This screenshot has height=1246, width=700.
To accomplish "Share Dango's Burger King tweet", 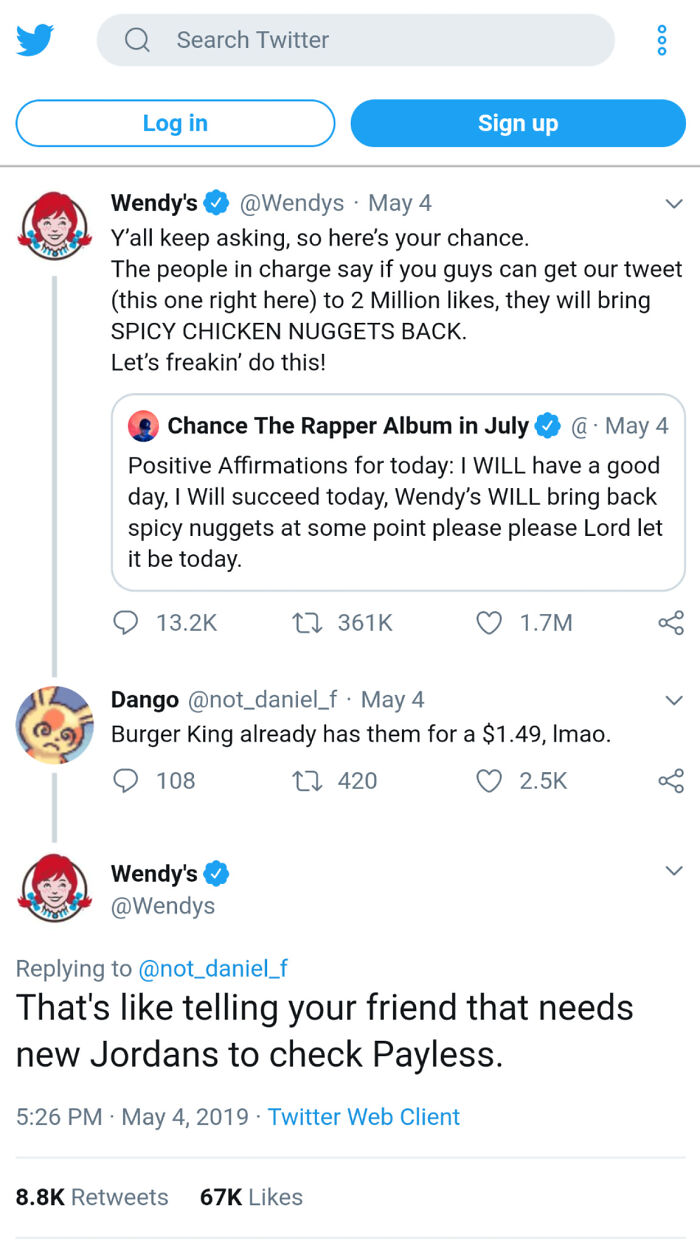I will [x=671, y=780].
